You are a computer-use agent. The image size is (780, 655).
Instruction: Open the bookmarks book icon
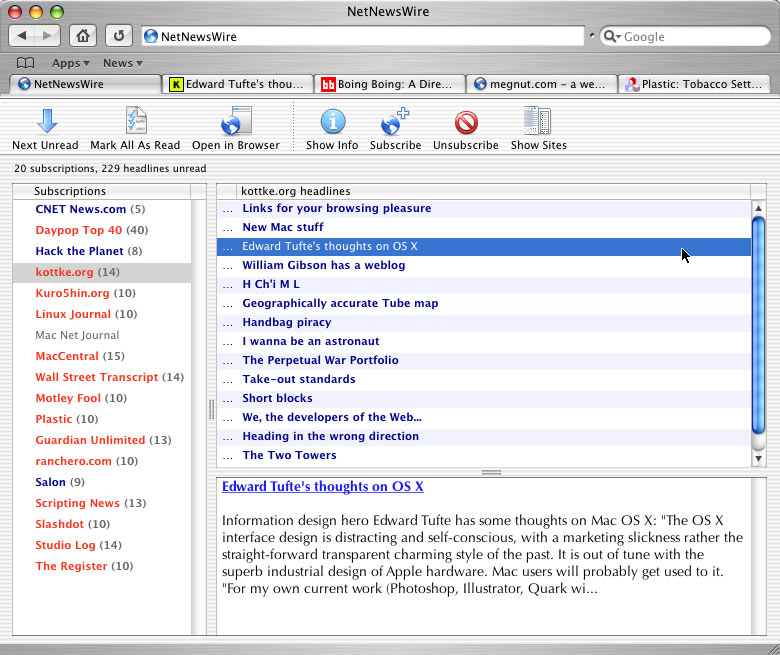pos(25,63)
